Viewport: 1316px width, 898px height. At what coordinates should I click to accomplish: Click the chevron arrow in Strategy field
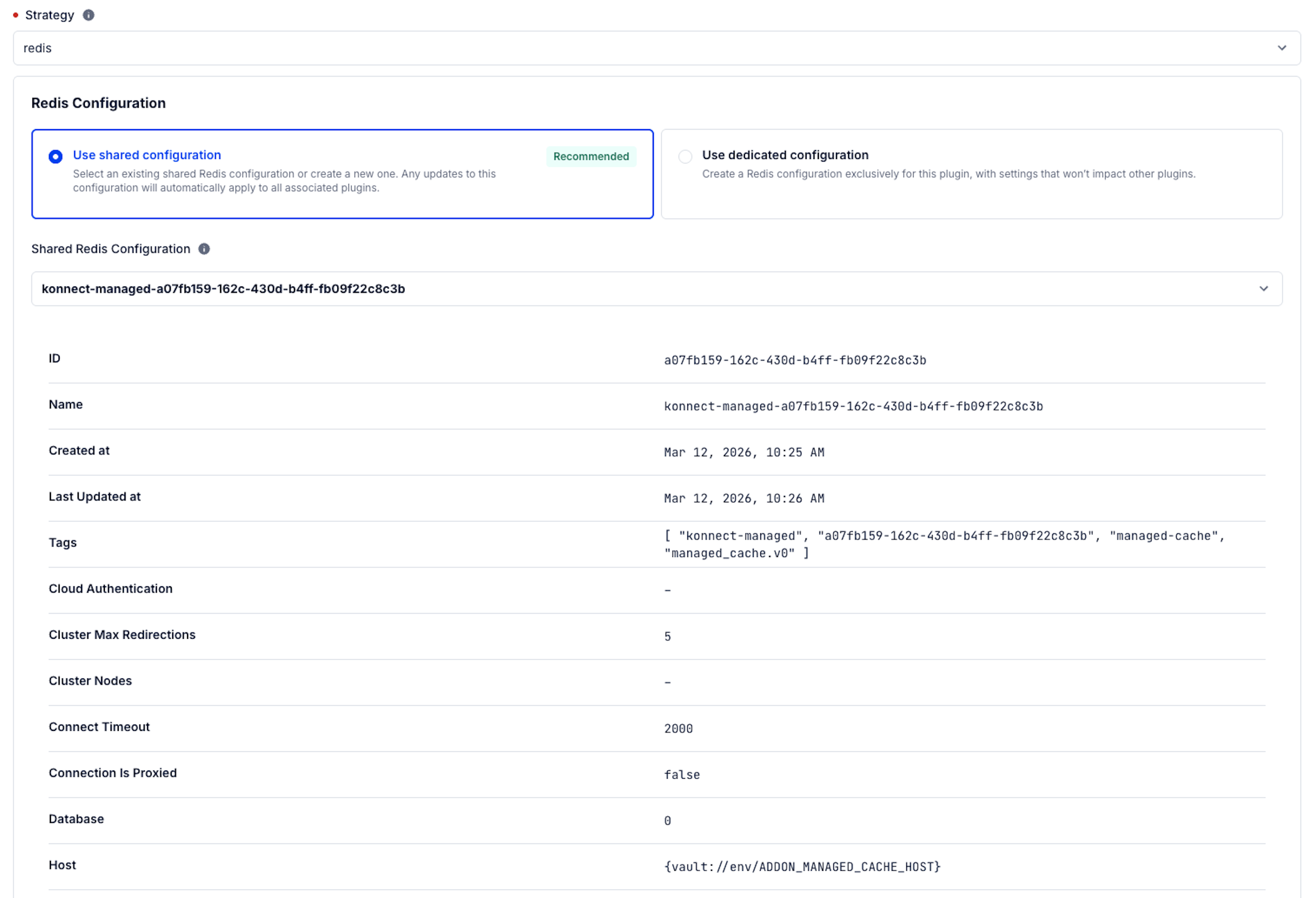point(1282,48)
